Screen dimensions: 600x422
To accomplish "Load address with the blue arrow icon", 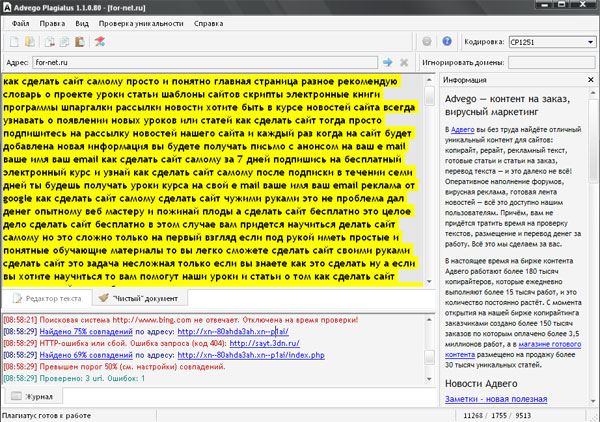I will point(388,62).
